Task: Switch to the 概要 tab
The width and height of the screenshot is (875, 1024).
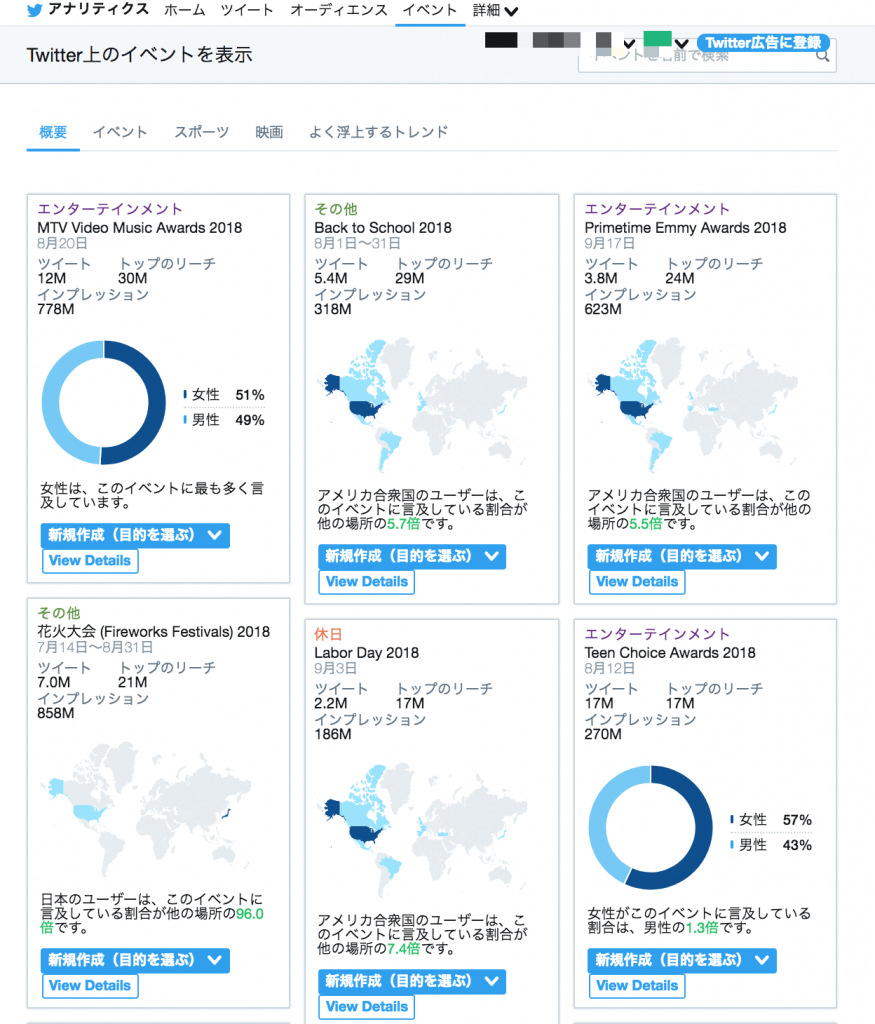Action: pos(53,133)
